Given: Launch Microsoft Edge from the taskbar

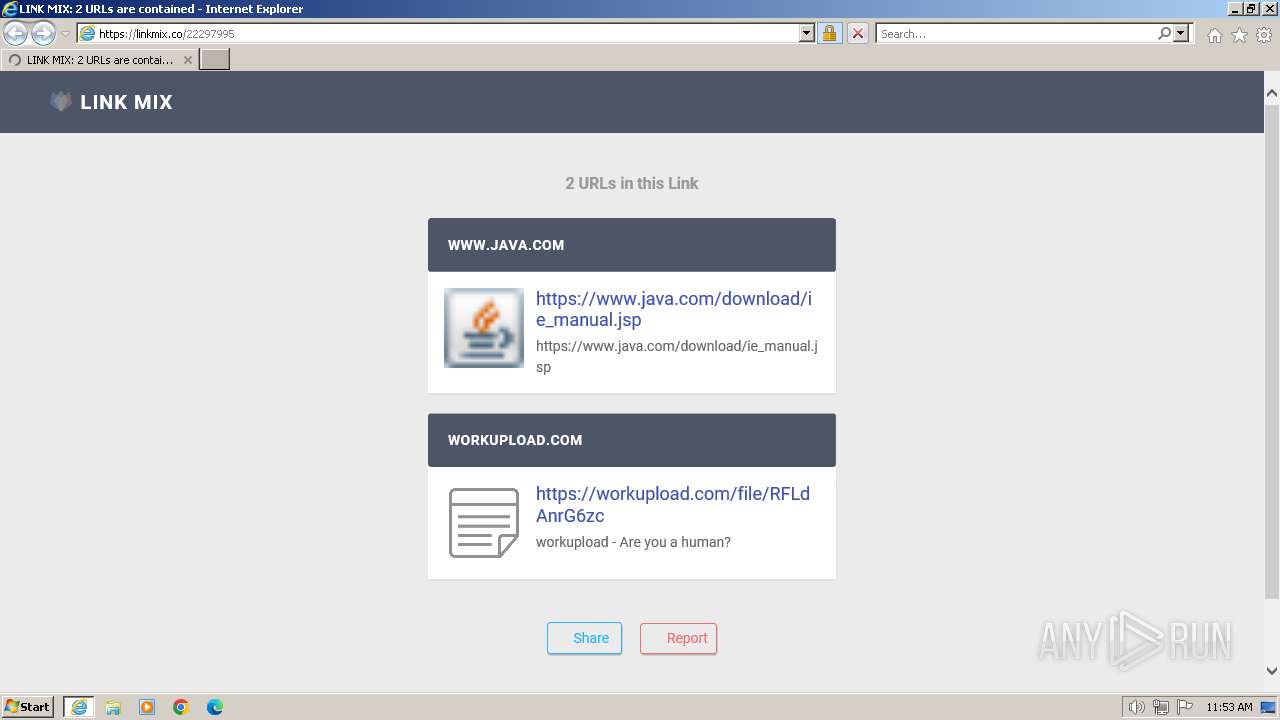Looking at the screenshot, I should coord(215,707).
